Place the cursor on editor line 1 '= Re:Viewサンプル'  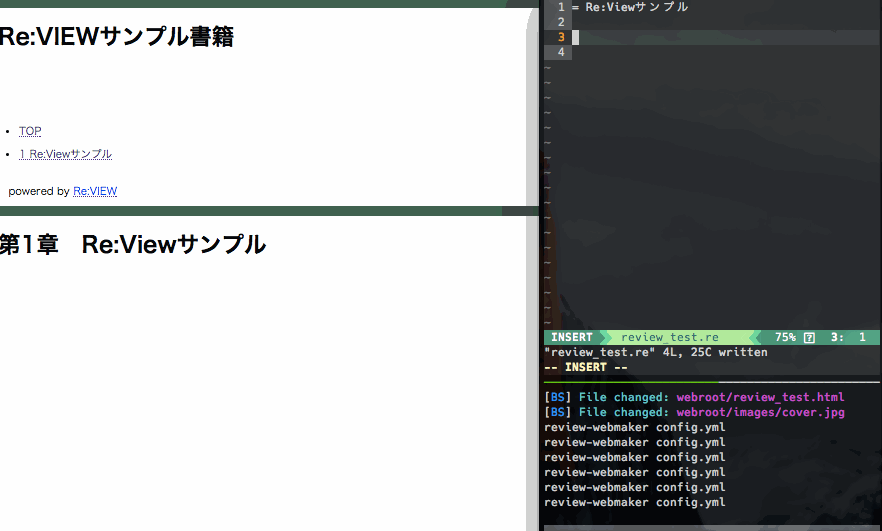[630, 7]
